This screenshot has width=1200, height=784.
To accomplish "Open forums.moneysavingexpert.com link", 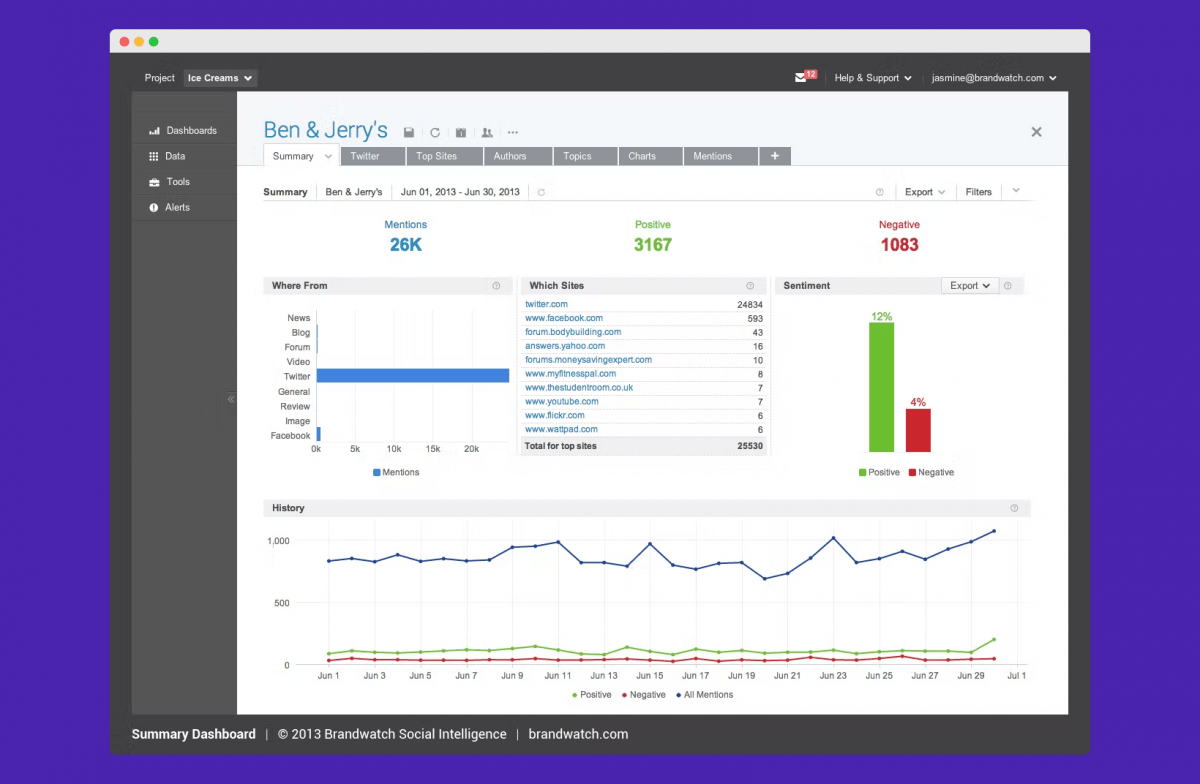I will tap(588, 360).
